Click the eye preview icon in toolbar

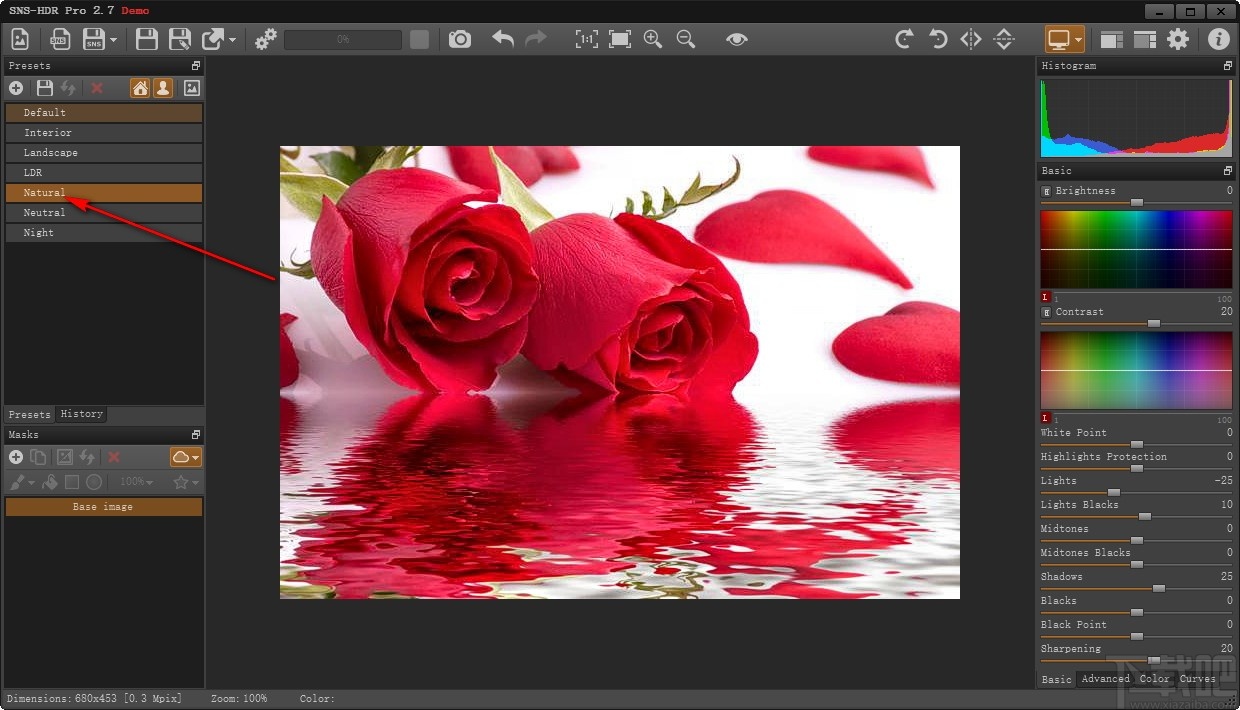737,39
